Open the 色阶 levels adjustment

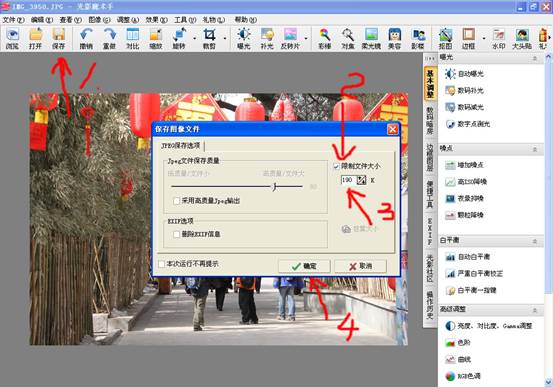tap(458, 343)
